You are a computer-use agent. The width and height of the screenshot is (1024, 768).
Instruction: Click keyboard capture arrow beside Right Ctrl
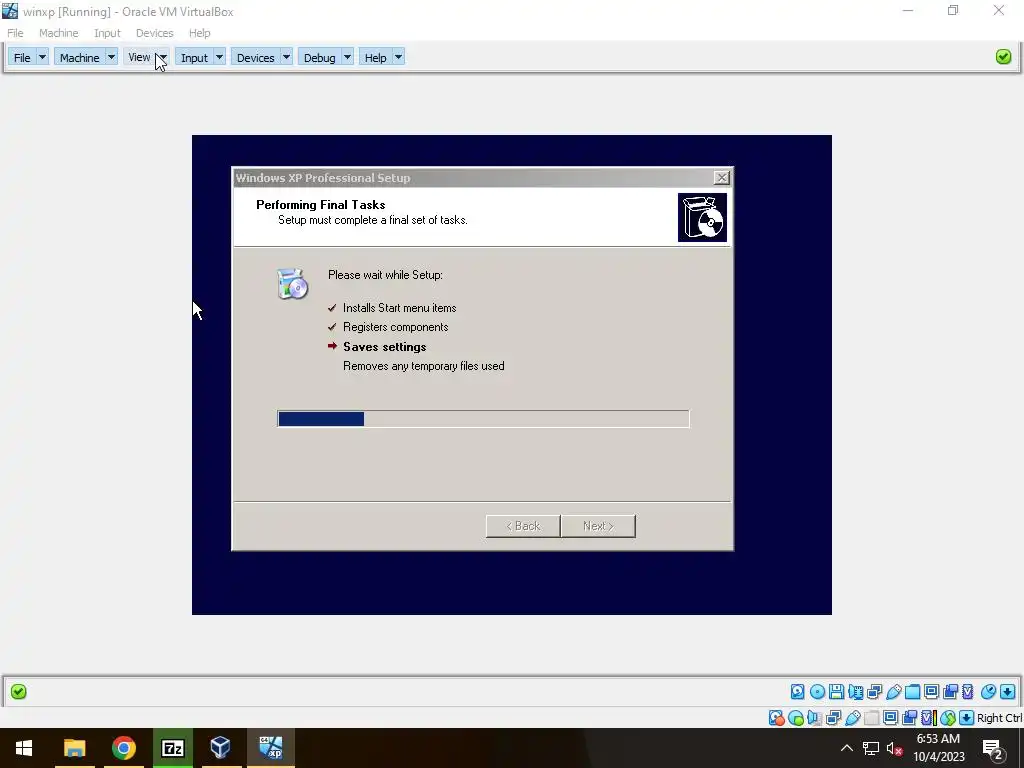point(967,718)
